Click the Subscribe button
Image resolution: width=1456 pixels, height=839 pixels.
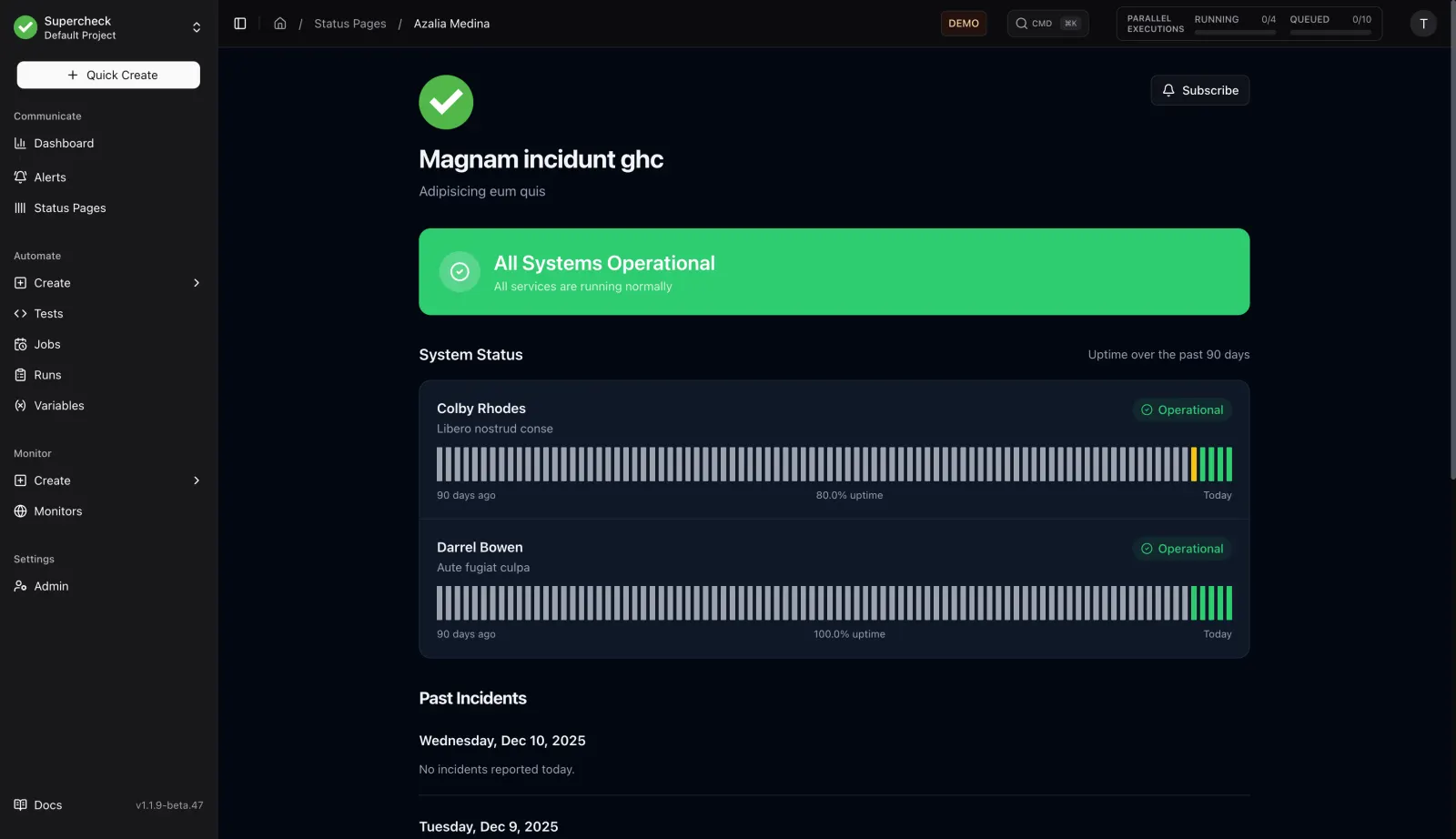(x=1199, y=90)
